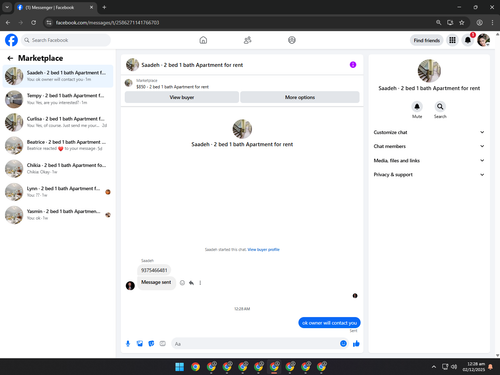Search in conversation with the magnifier icon
The width and height of the screenshot is (500, 375).
440,107
